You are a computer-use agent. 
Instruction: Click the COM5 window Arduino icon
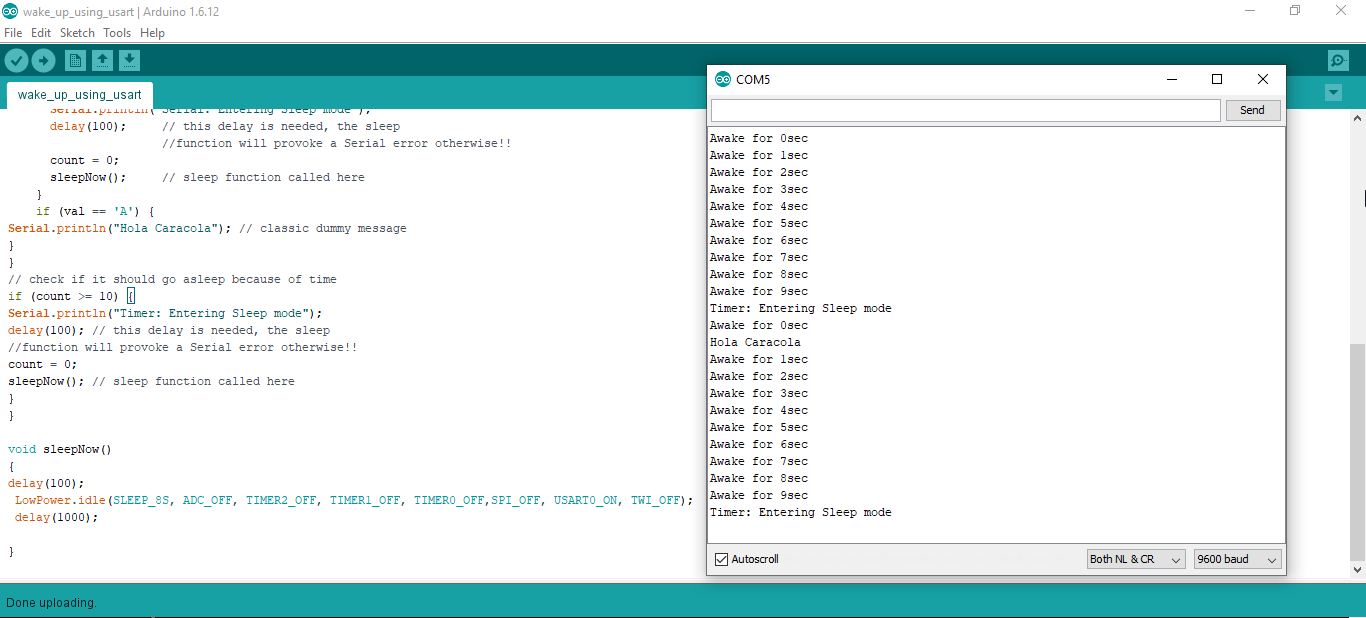coord(723,79)
